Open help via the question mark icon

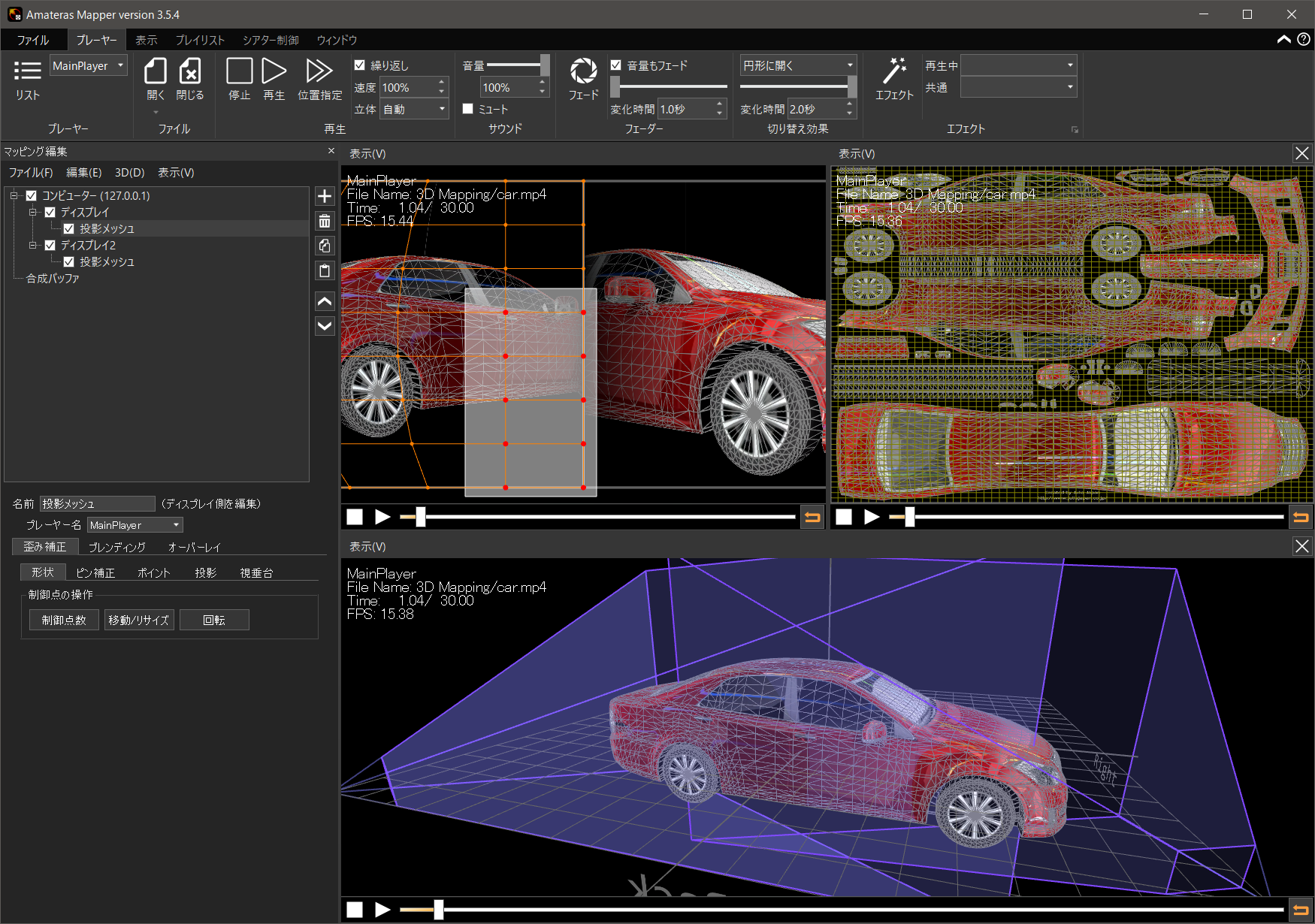pyautogui.click(x=1304, y=39)
